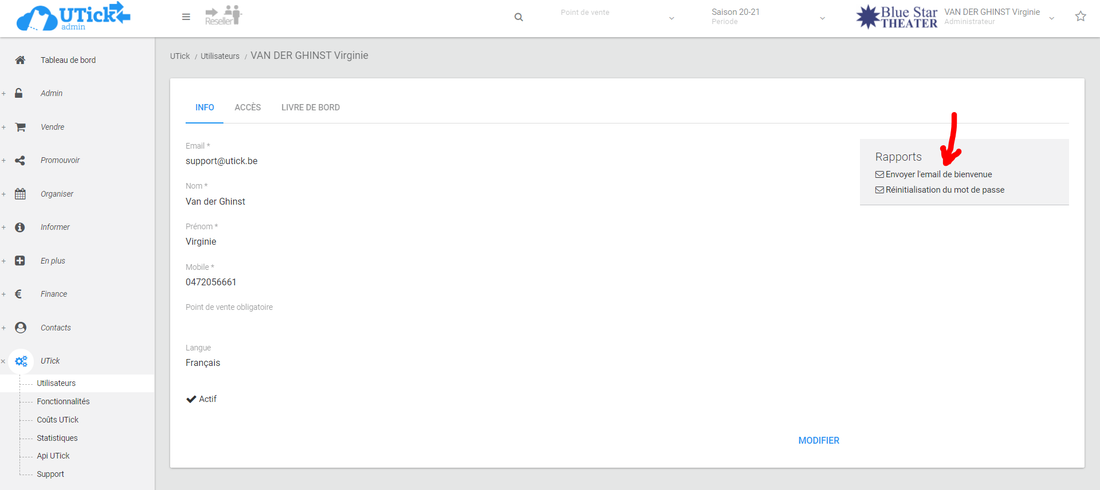This screenshot has width=1100, height=490.
Task: Select Fonctionnalités in the sidebar tree
Action: (63, 401)
